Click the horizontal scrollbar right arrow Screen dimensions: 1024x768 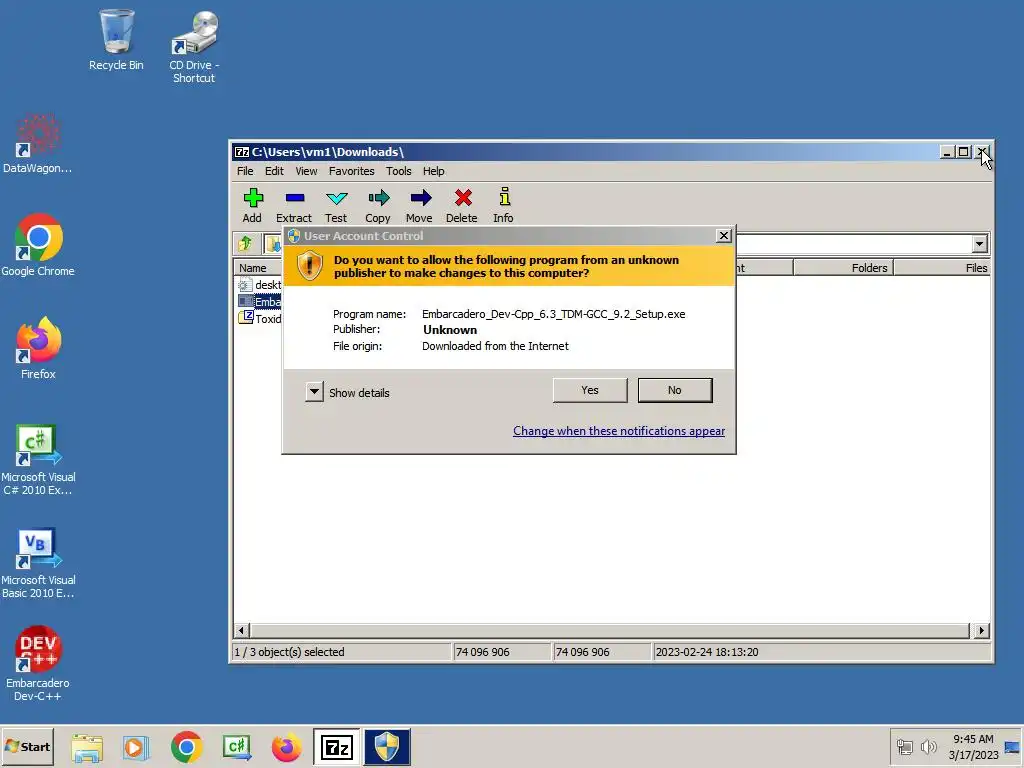pyautogui.click(x=981, y=630)
